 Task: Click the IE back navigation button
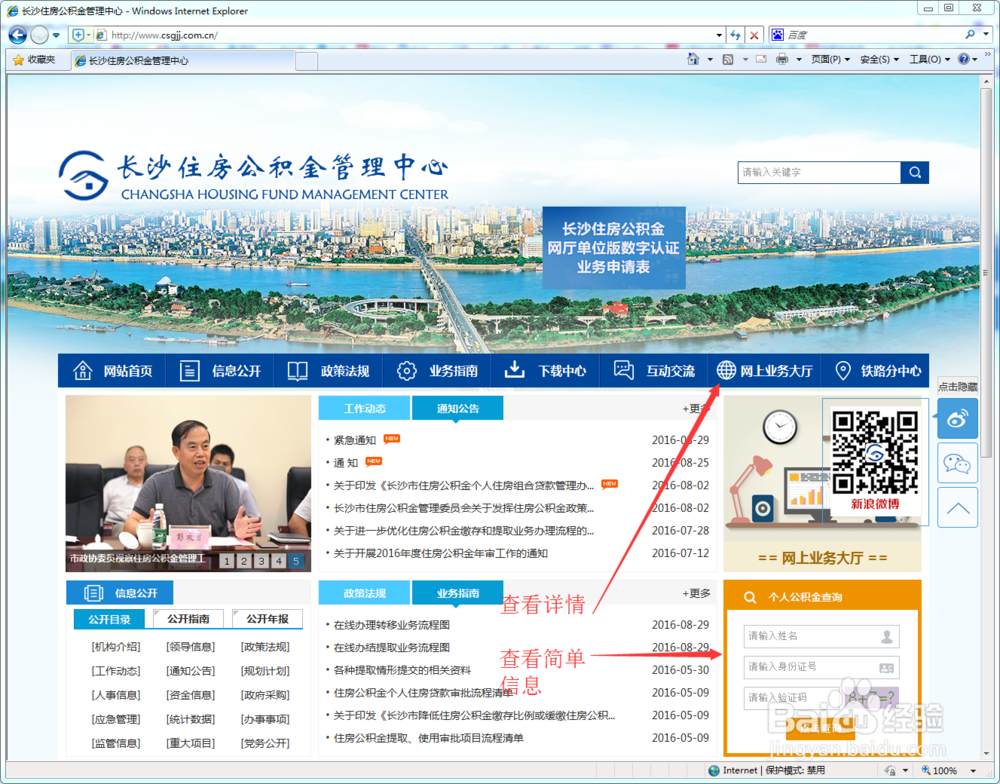tap(17, 35)
